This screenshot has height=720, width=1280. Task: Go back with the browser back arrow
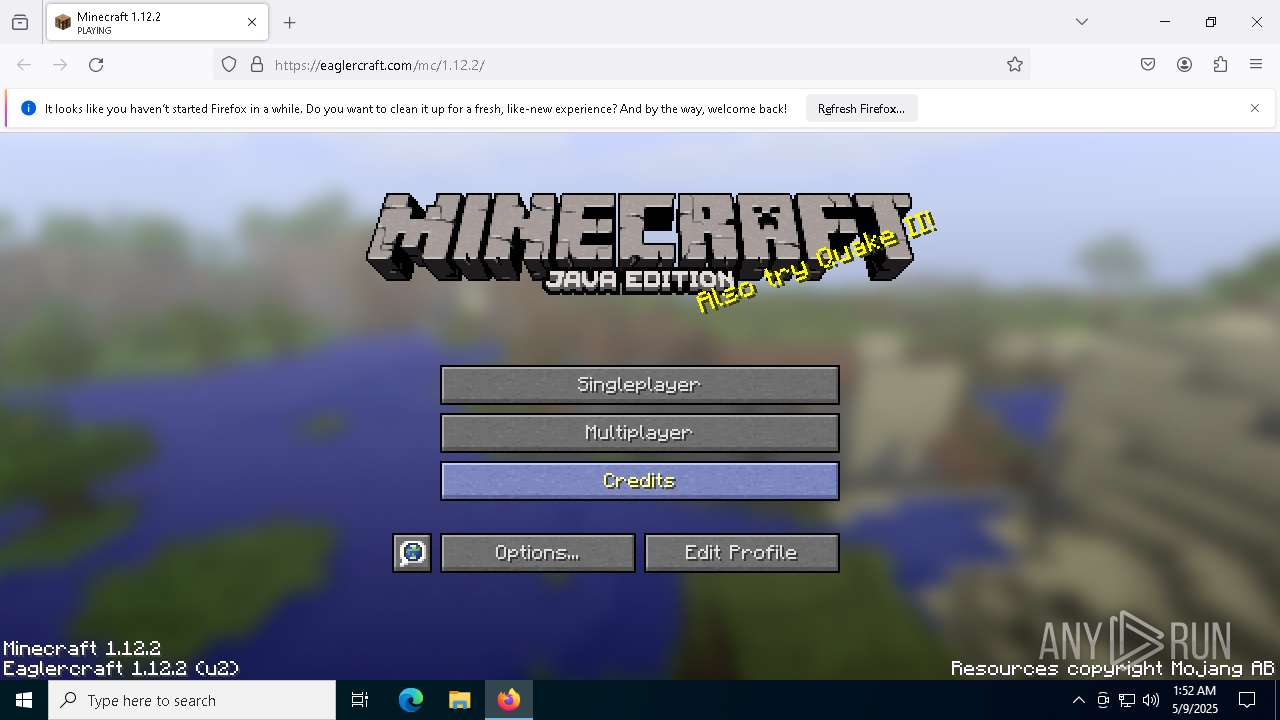pos(24,65)
